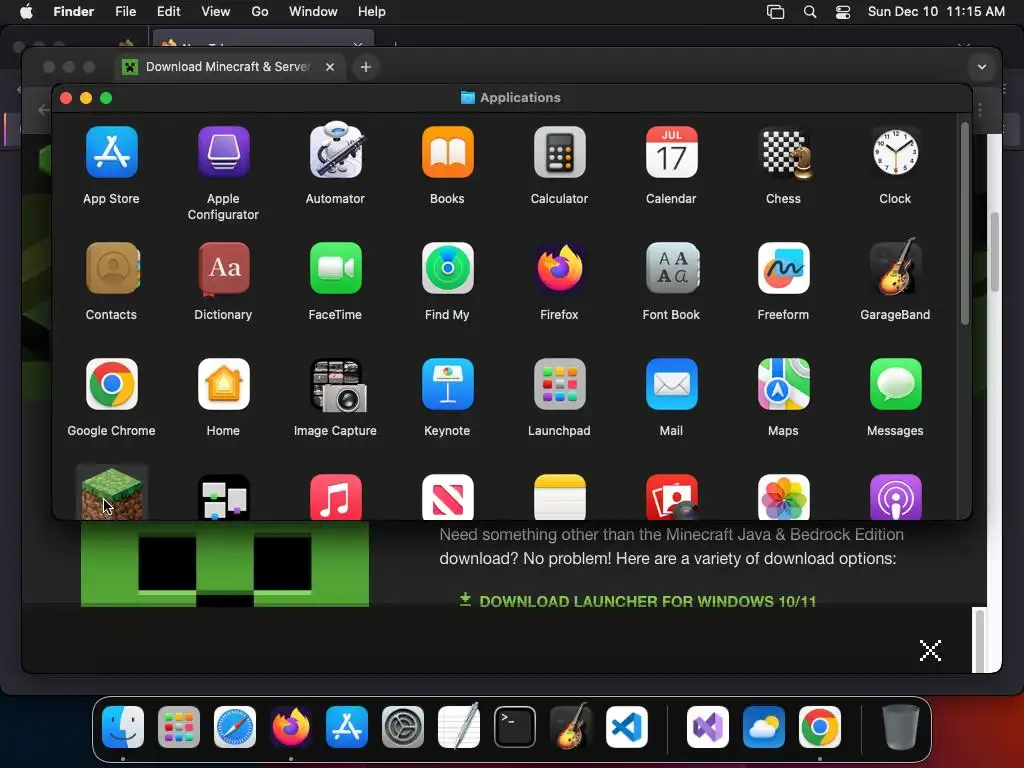Open the View menu
This screenshot has height=768, width=1024.
(x=216, y=11)
